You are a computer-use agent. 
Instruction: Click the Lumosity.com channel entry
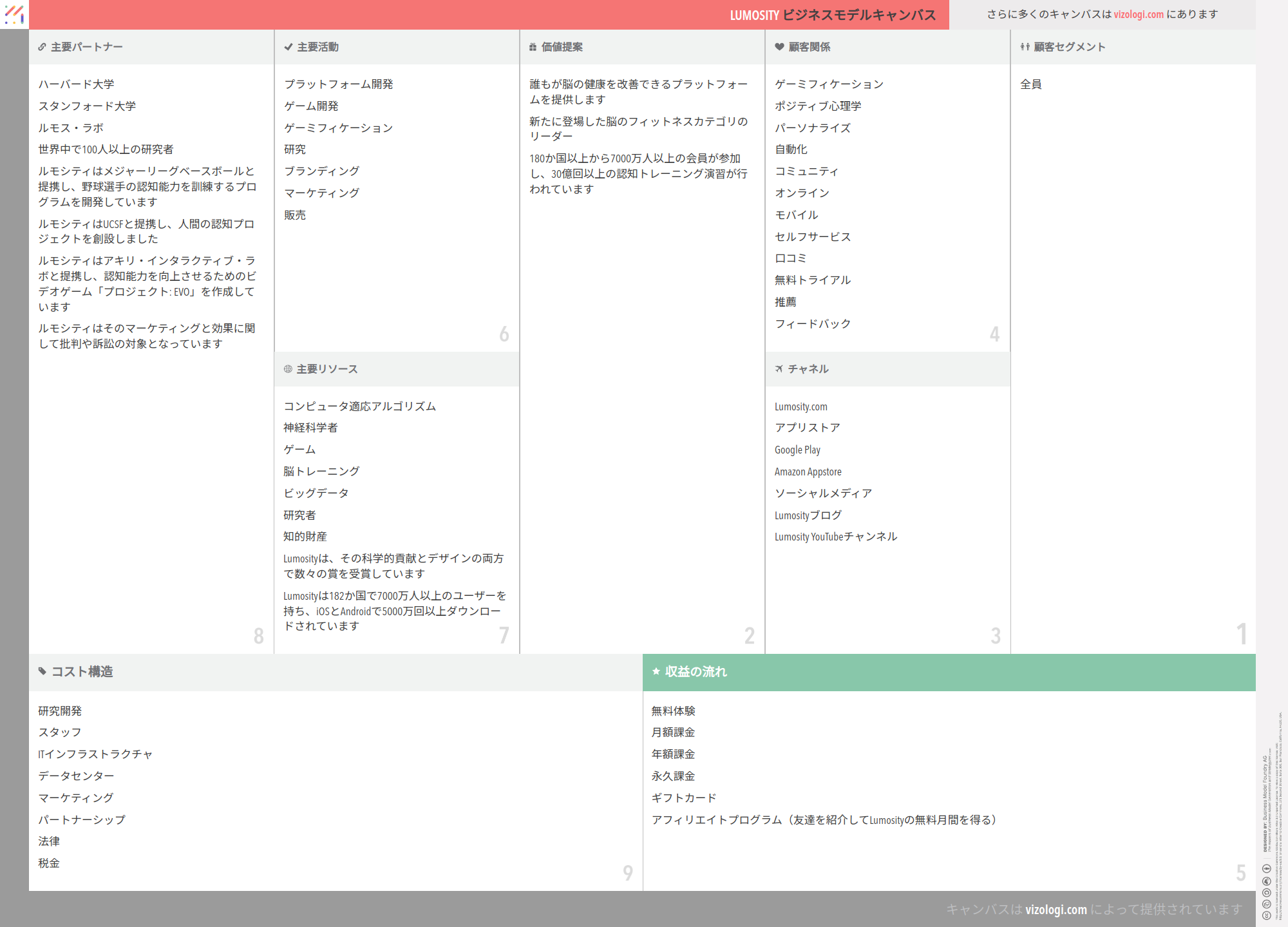800,406
